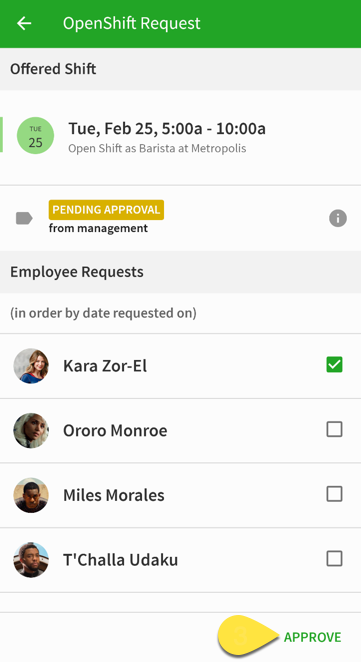
Task: Click the OpenShift Request title
Action: pyautogui.click(x=132, y=23)
